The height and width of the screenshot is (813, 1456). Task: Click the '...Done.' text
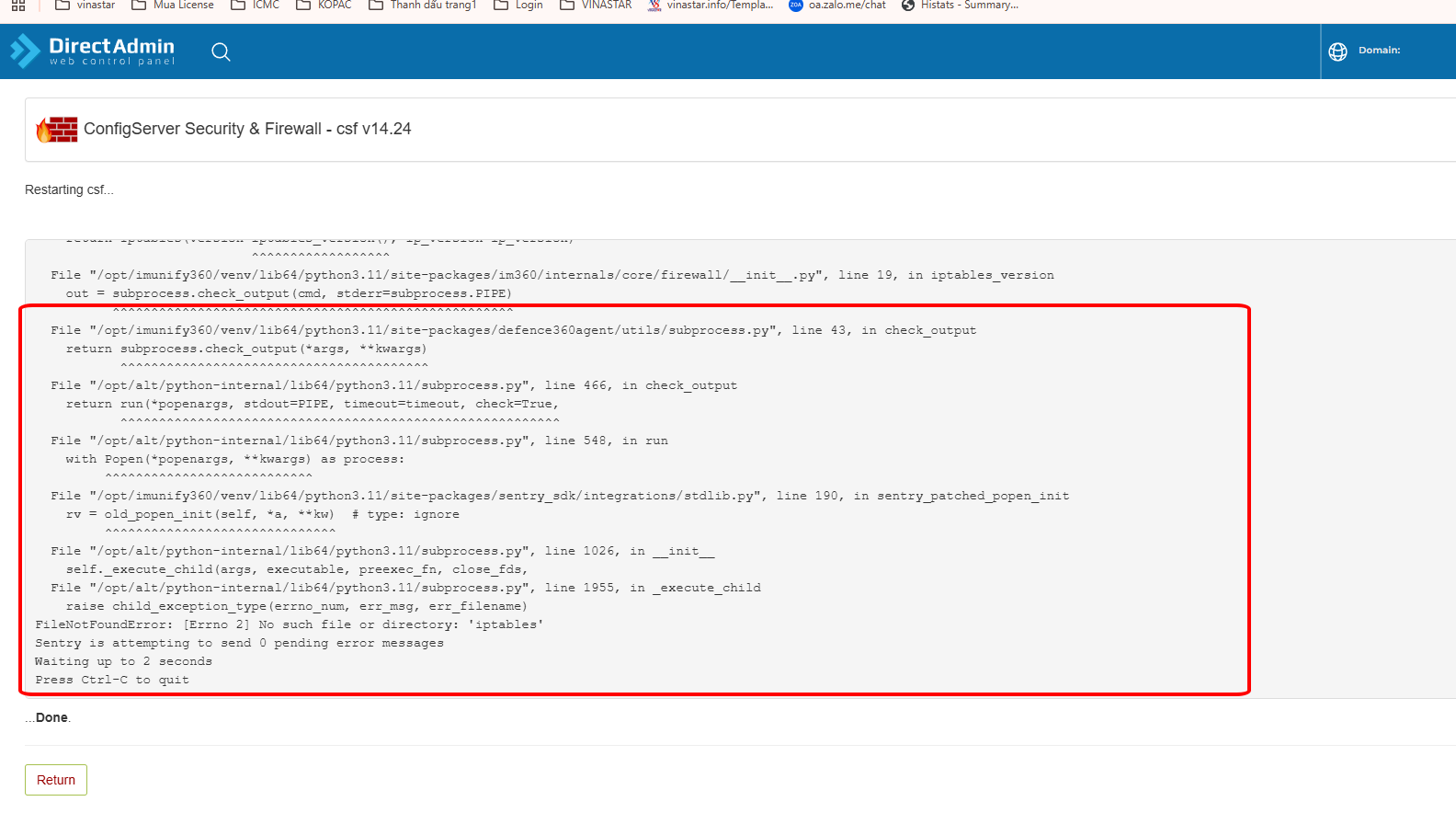[48, 717]
